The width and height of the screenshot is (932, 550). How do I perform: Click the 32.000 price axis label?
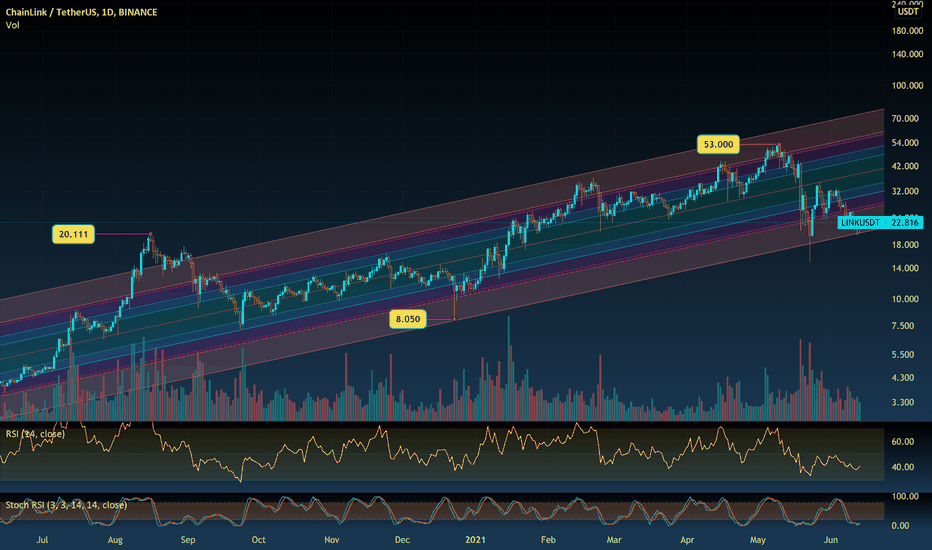click(x=905, y=191)
